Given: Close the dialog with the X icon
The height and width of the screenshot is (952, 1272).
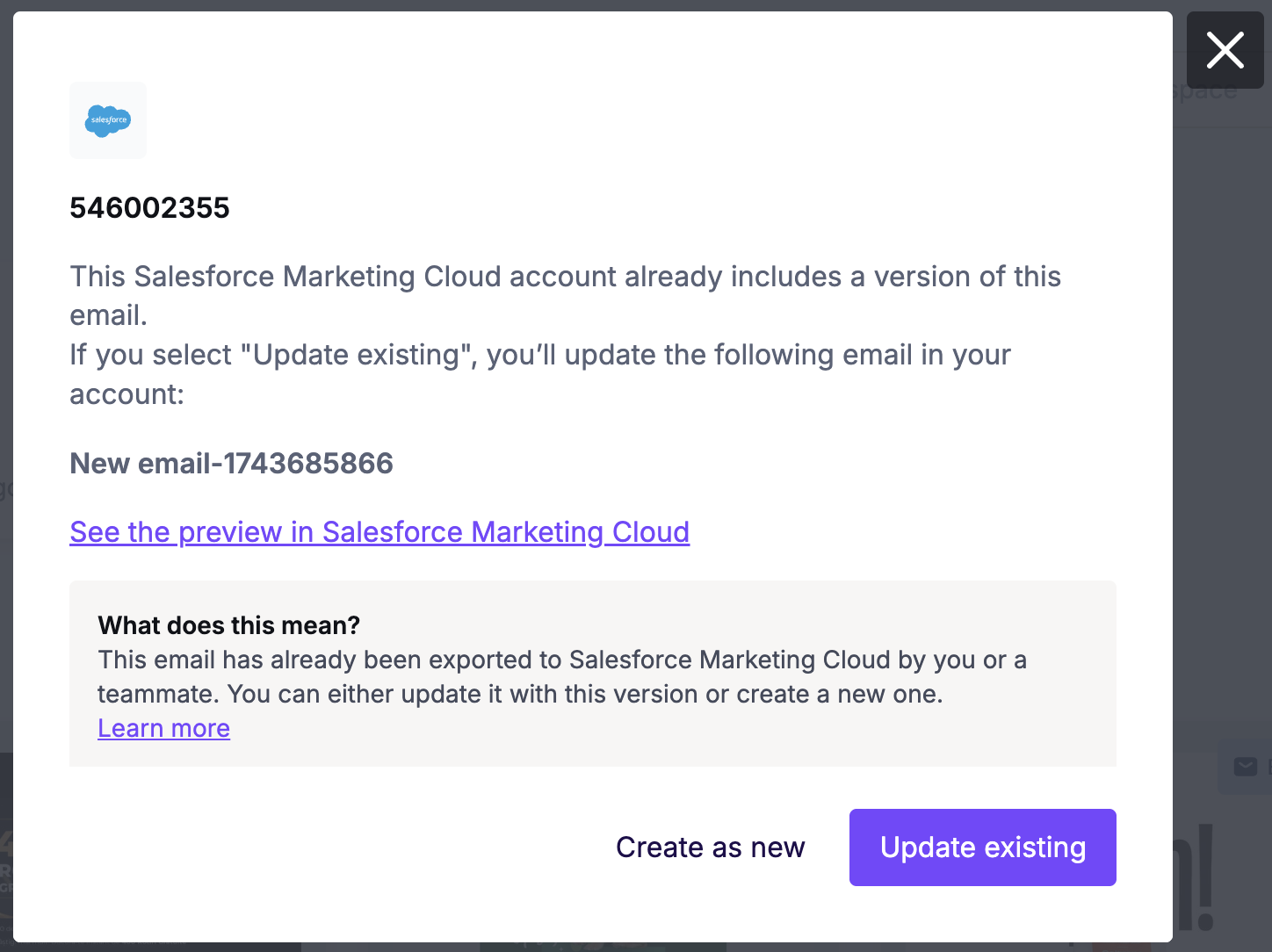Looking at the screenshot, I should tap(1225, 50).
